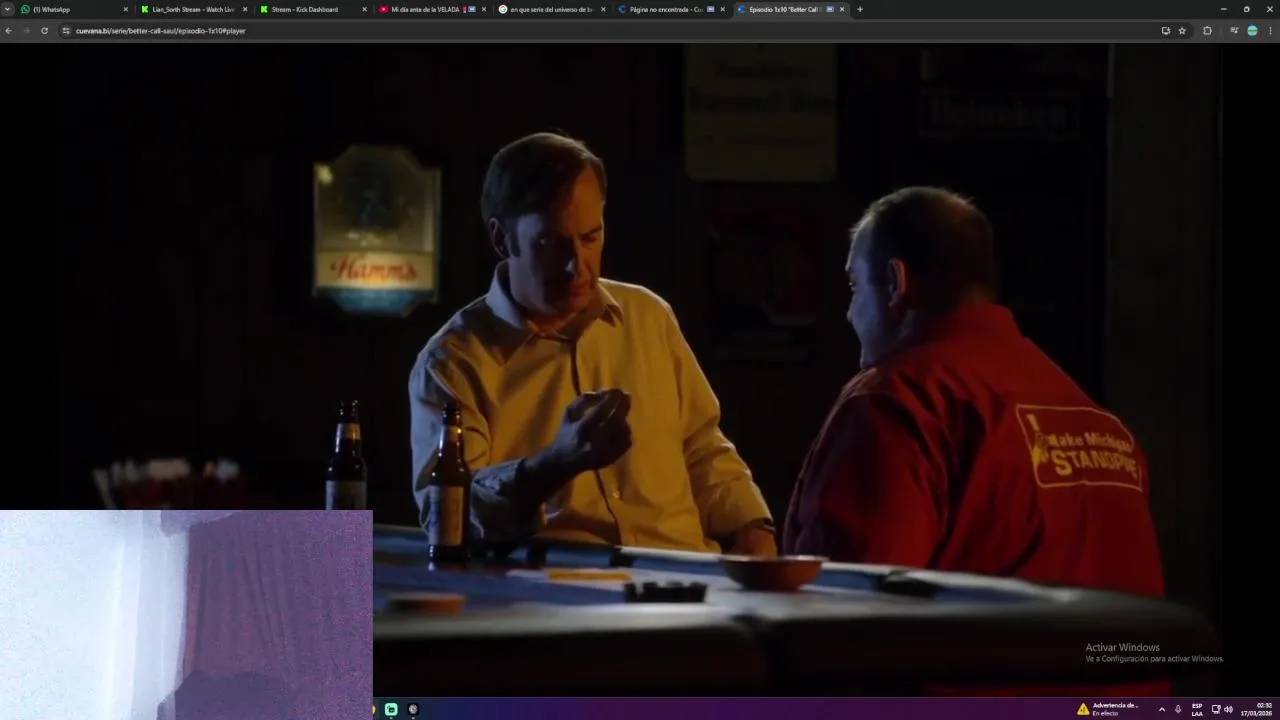Click the cuevana.bi address bar URL
1280x720 pixels.
(x=161, y=31)
